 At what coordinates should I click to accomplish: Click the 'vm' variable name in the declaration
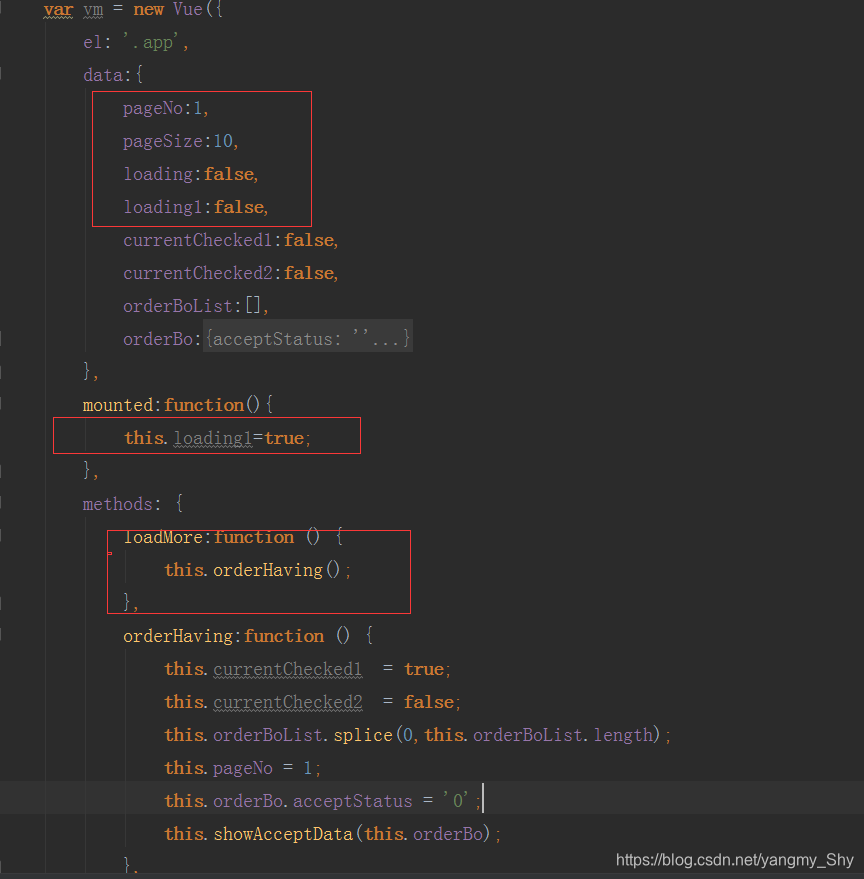(x=93, y=10)
